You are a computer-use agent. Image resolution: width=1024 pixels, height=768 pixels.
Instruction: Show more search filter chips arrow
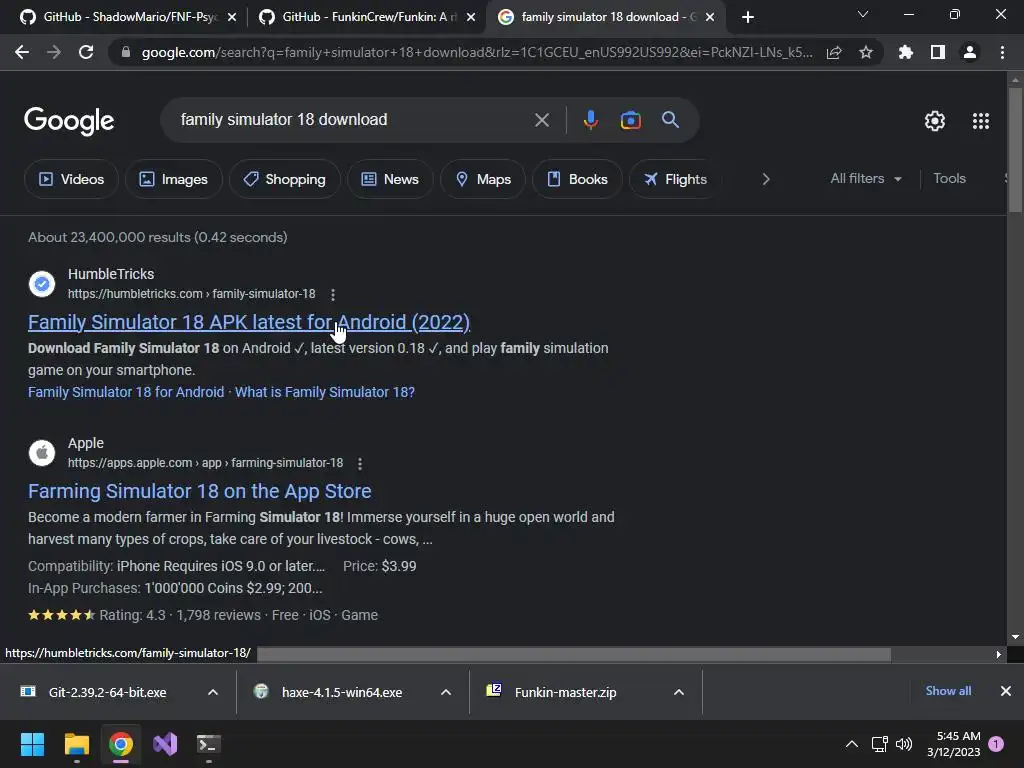click(x=766, y=179)
